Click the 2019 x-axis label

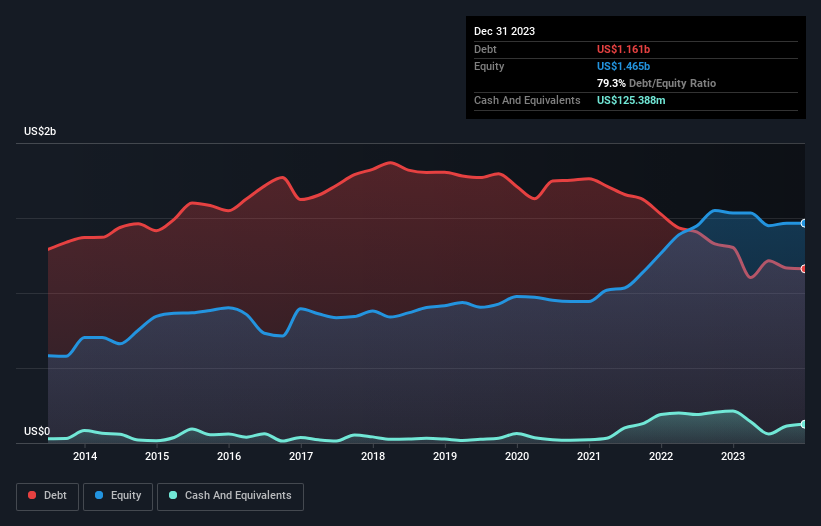coord(445,456)
